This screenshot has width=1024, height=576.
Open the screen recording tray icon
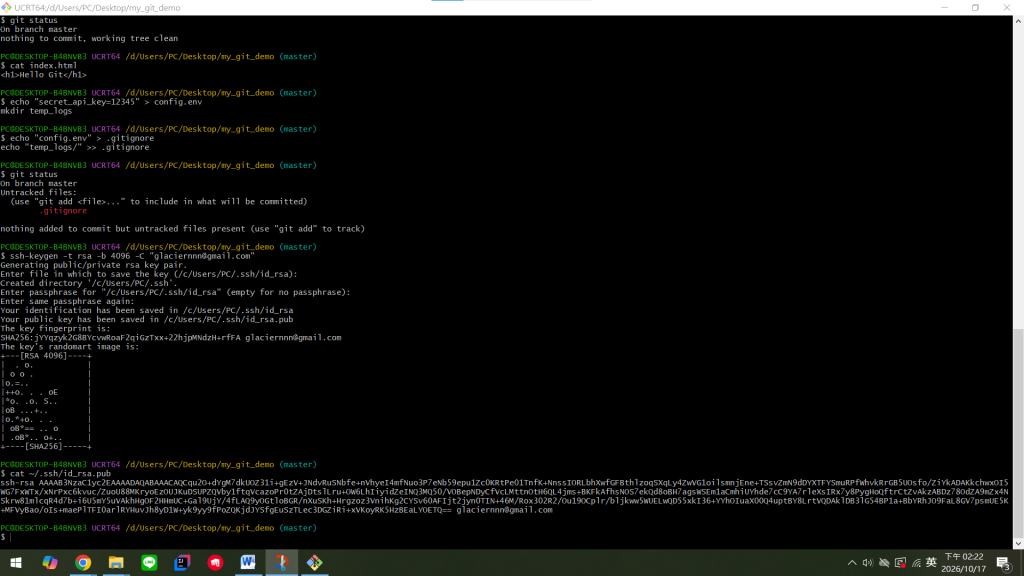901,563
